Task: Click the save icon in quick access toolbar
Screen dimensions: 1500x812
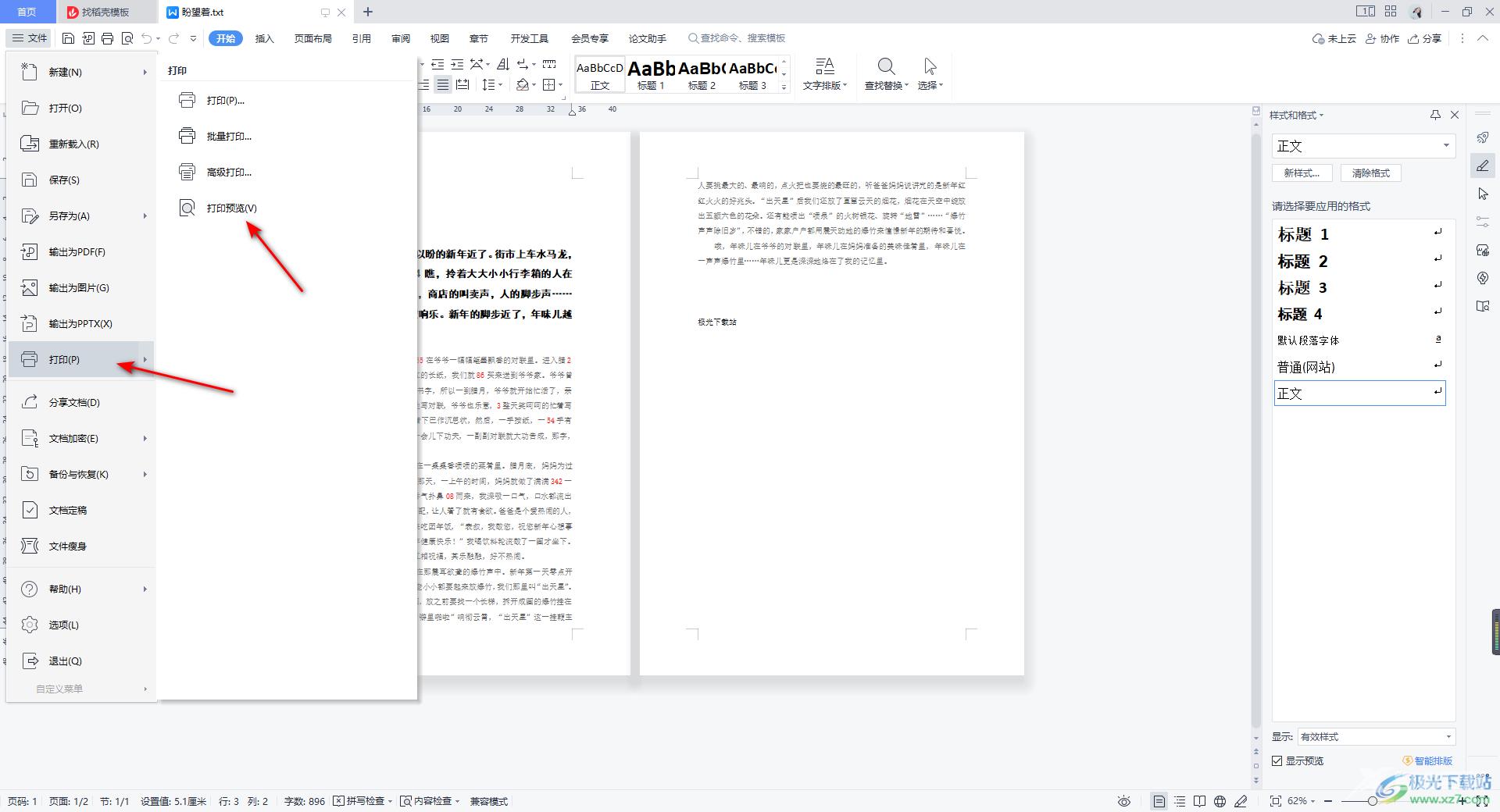Action: click(x=69, y=38)
